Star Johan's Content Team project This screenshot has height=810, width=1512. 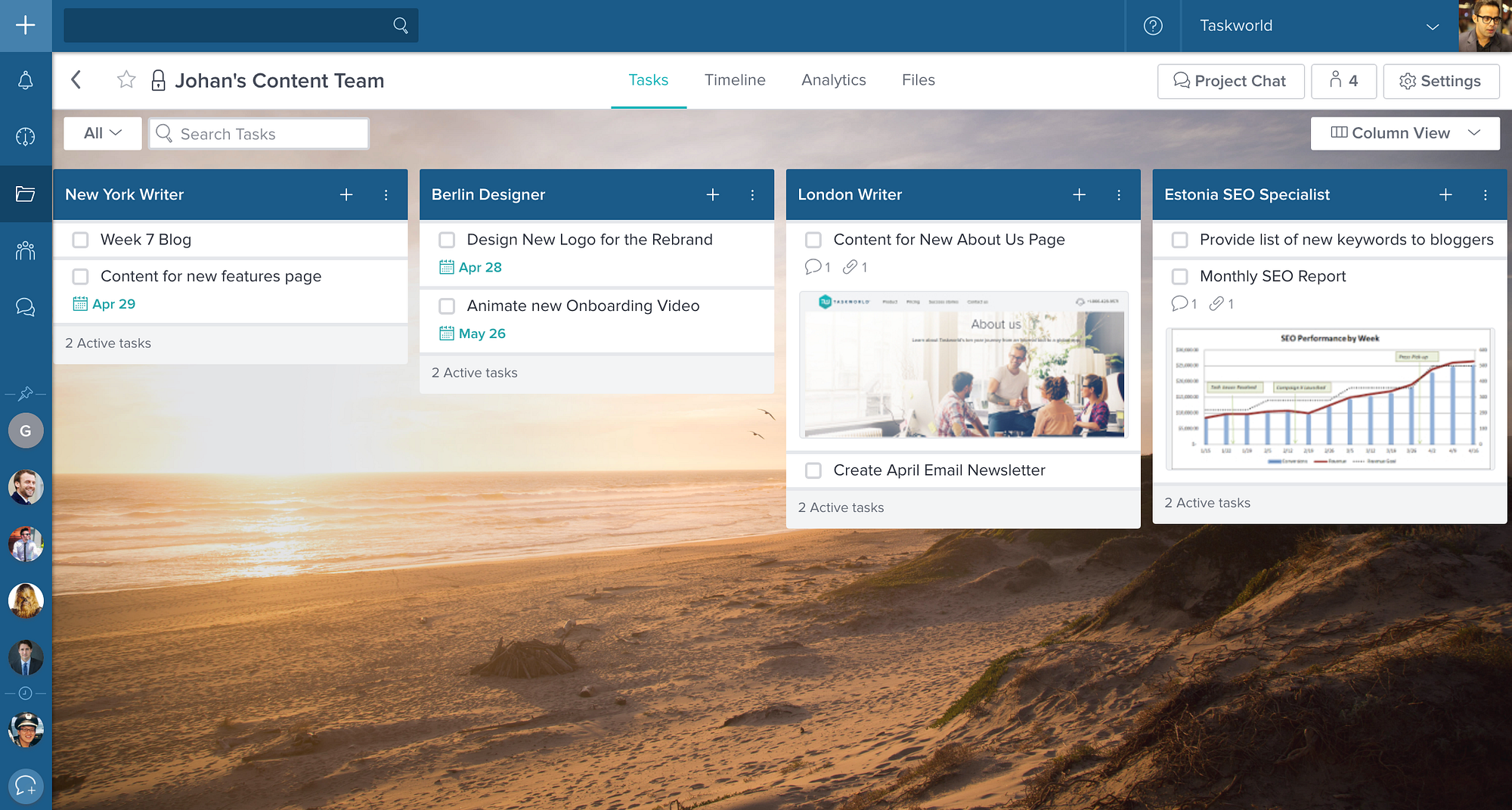click(126, 79)
